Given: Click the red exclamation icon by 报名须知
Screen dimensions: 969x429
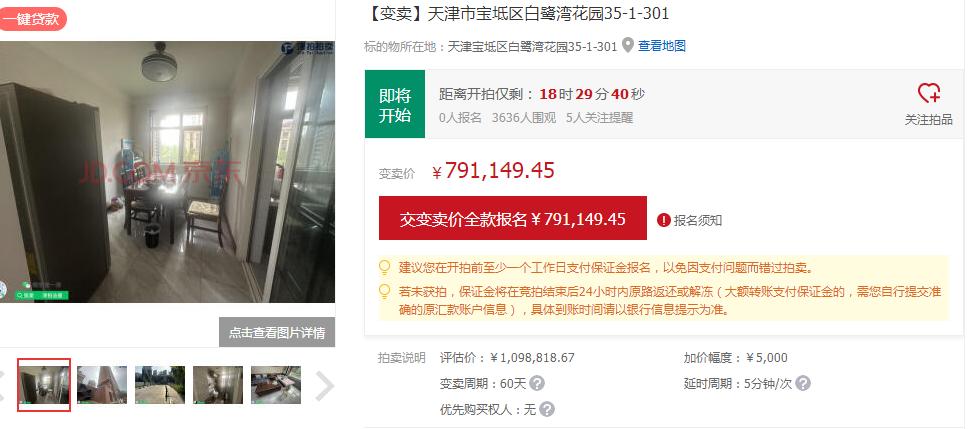Looking at the screenshot, I should point(664,220).
